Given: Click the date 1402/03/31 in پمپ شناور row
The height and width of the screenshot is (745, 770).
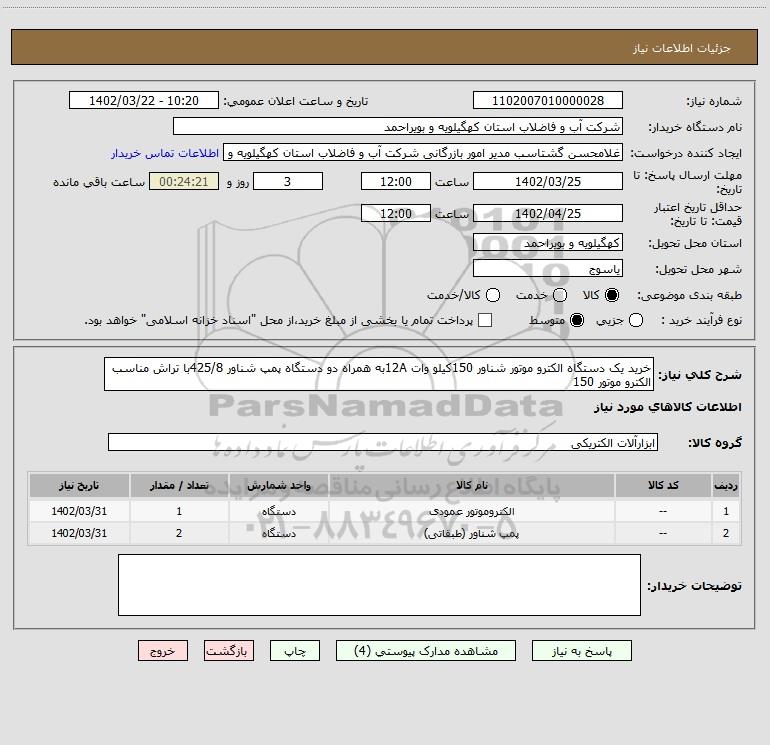Looking at the screenshot, I should [x=79, y=533].
